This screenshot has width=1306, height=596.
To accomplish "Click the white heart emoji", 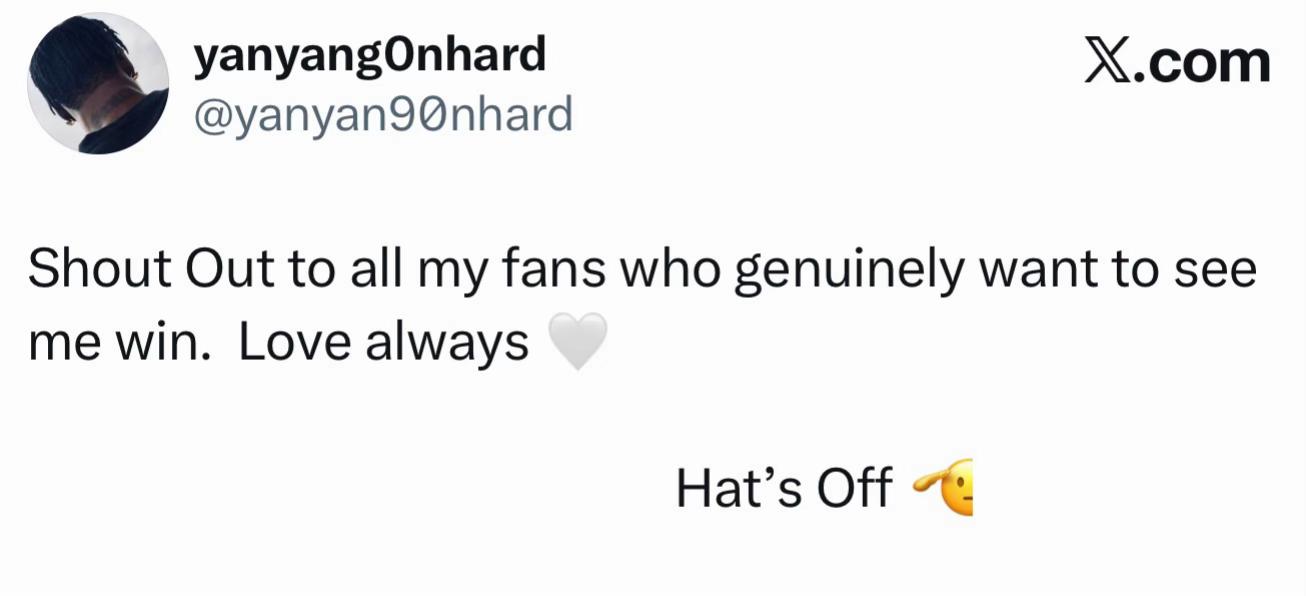I will (x=578, y=341).
